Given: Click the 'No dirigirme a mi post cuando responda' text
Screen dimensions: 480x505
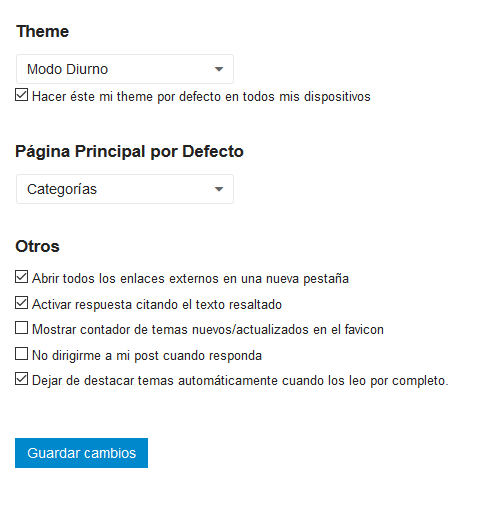Looking at the screenshot, I should [x=147, y=356].
